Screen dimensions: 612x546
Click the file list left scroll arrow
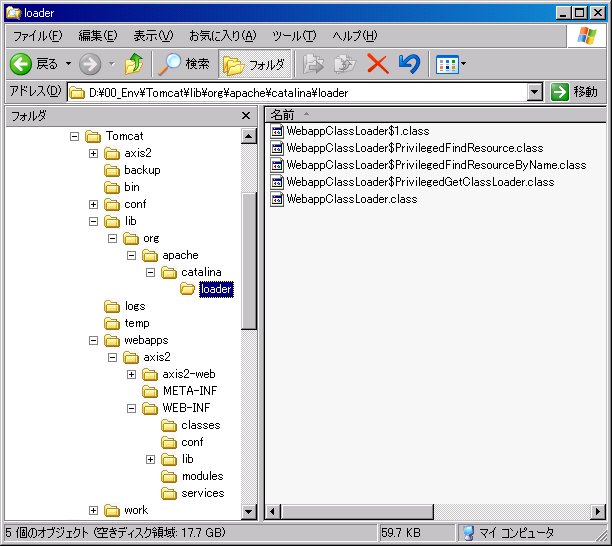click(x=272, y=512)
